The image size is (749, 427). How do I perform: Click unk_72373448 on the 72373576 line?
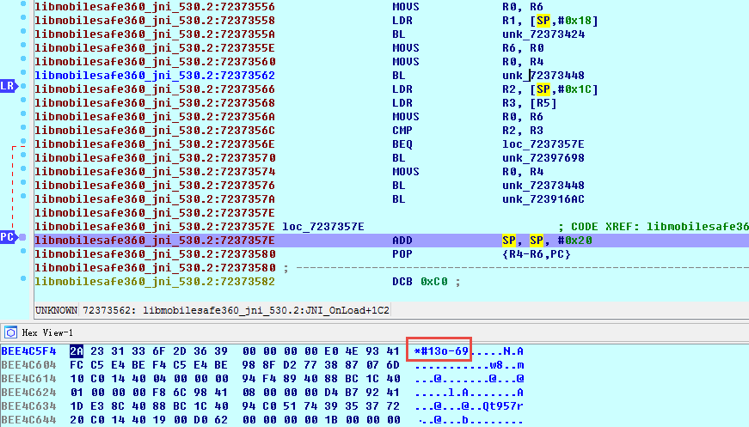[543, 185]
